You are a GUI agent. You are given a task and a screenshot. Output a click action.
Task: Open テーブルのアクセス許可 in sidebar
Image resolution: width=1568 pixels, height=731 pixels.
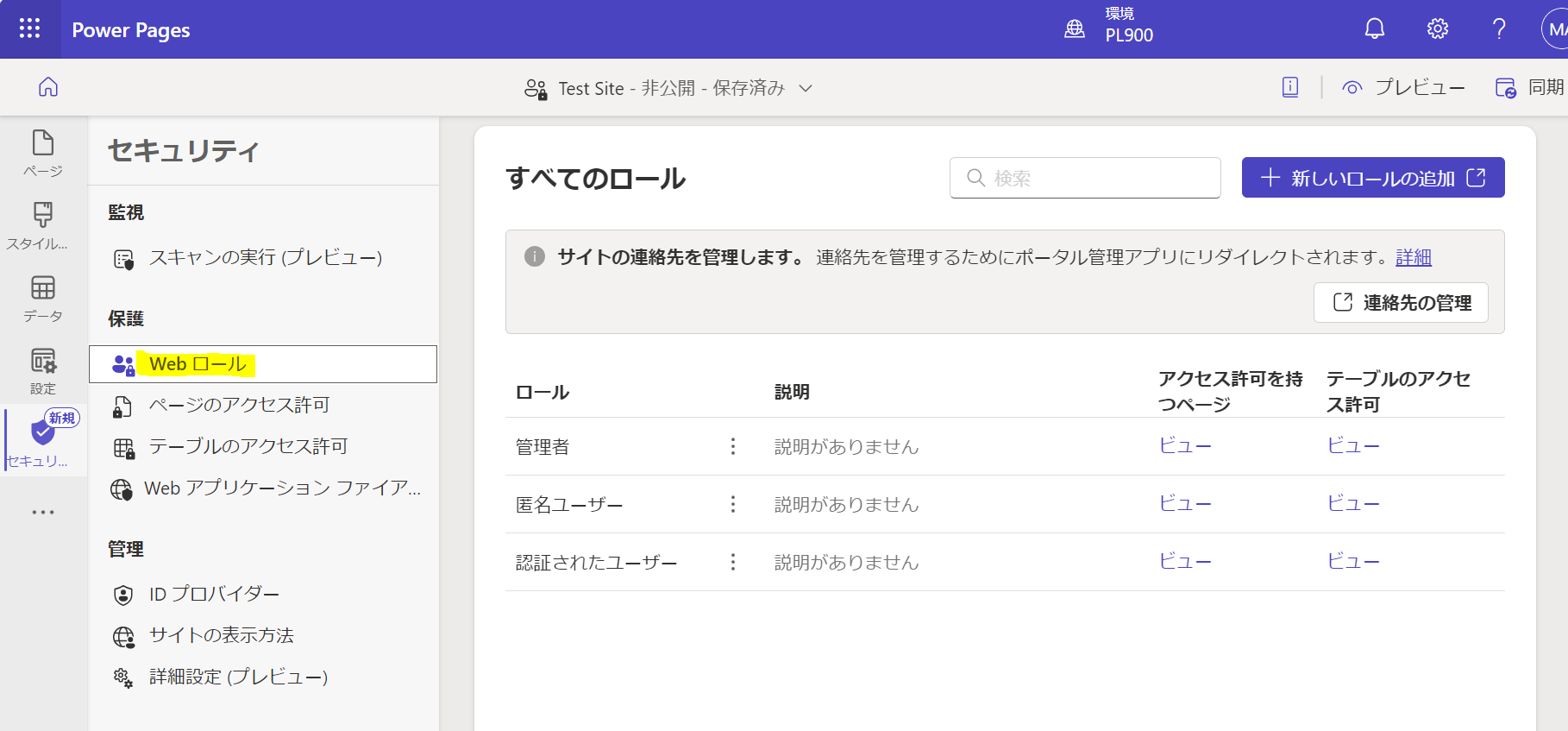pos(264,446)
